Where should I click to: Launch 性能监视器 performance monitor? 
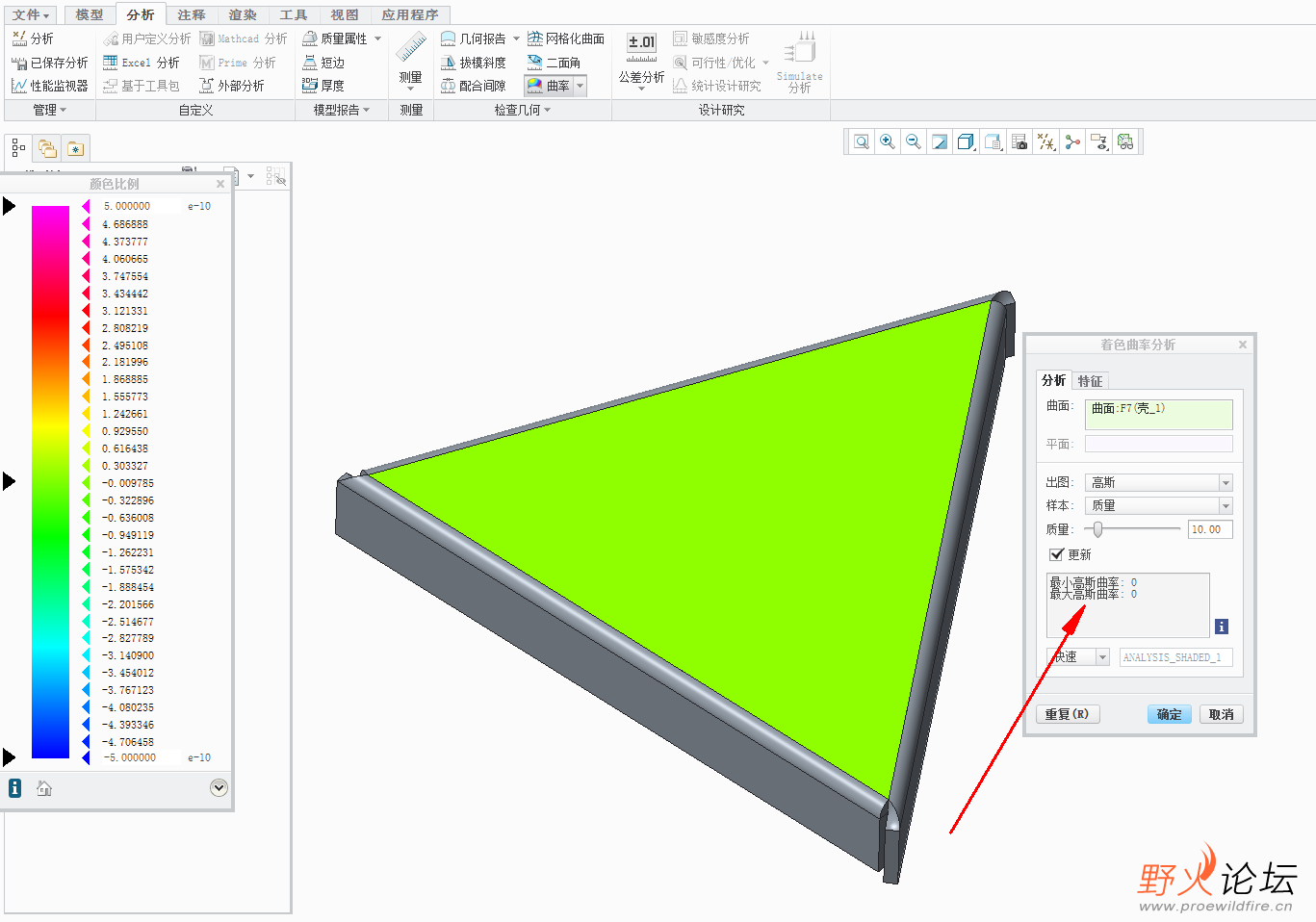49,86
